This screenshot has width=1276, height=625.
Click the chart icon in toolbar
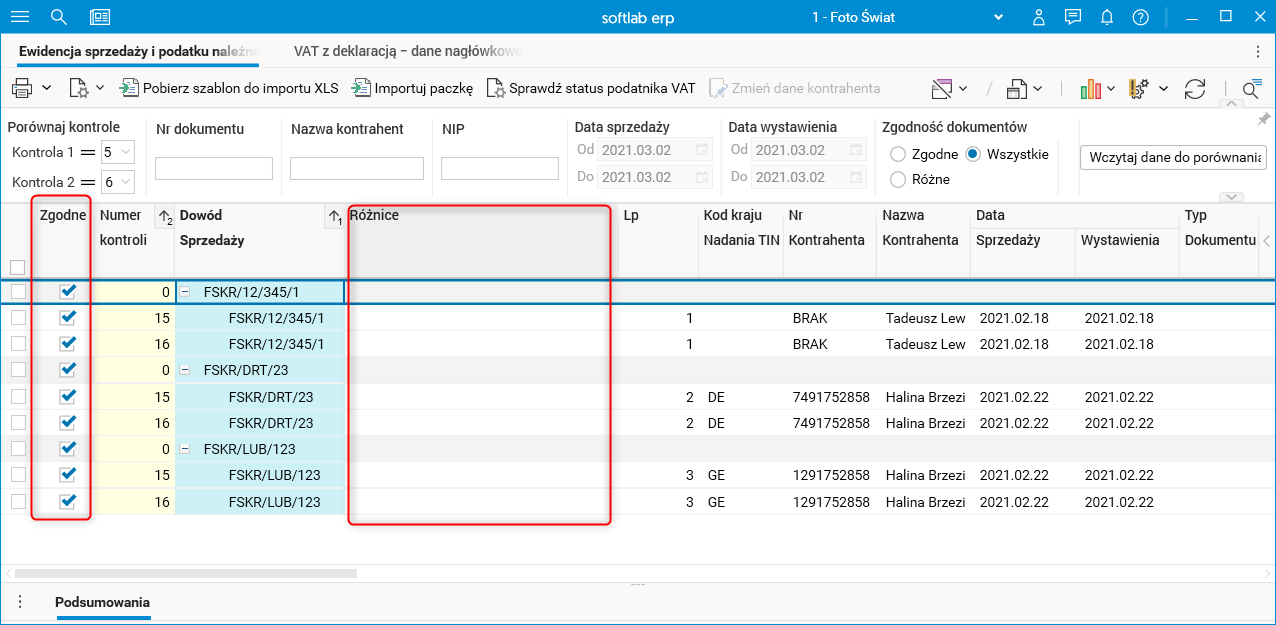[1091, 89]
